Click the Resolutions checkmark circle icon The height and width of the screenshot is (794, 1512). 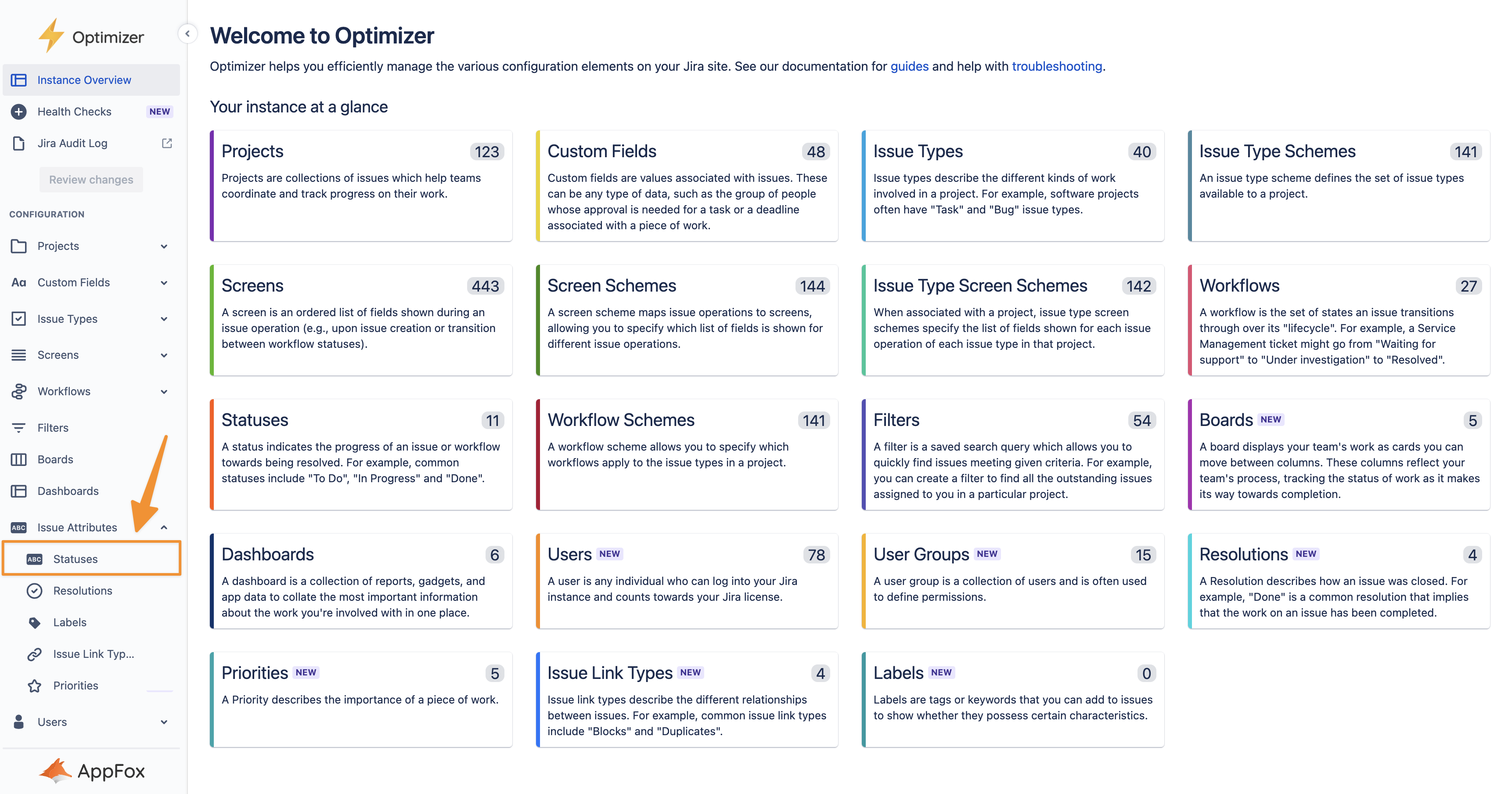tap(35, 591)
